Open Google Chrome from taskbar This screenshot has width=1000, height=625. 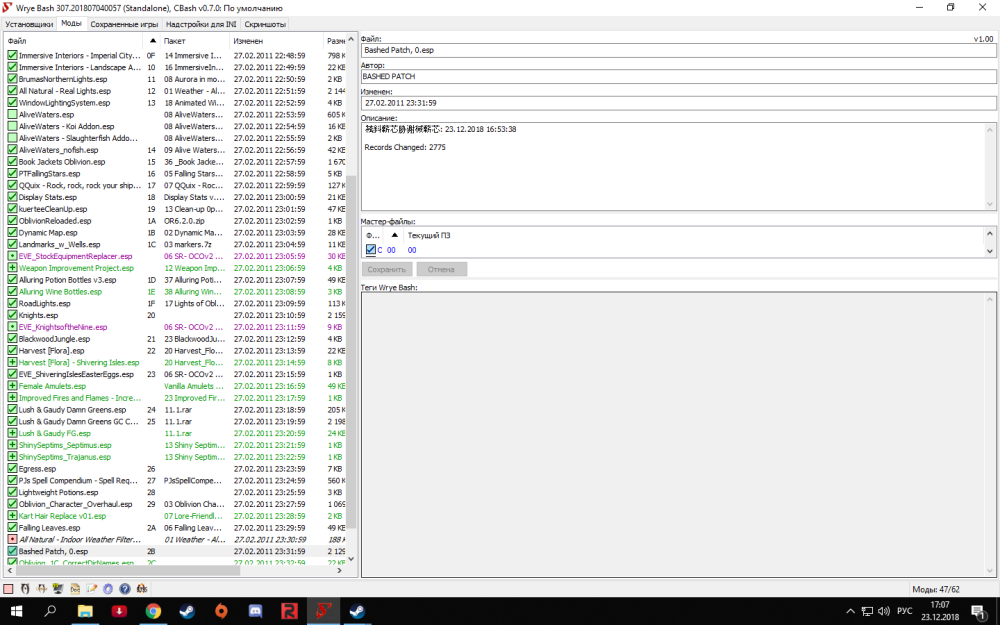pyautogui.click(x=153, y=611)
